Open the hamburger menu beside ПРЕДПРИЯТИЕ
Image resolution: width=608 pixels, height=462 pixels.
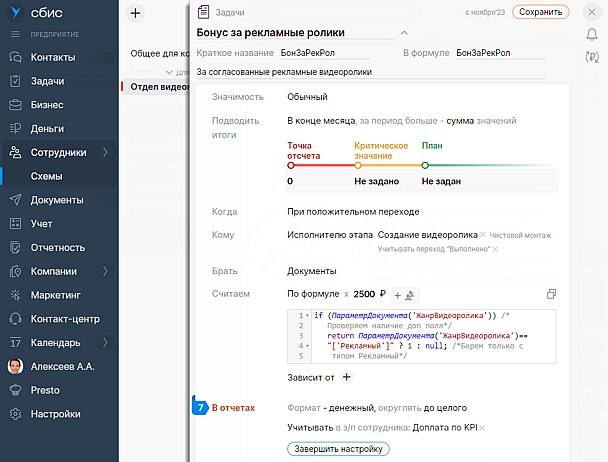pos(15,34)
